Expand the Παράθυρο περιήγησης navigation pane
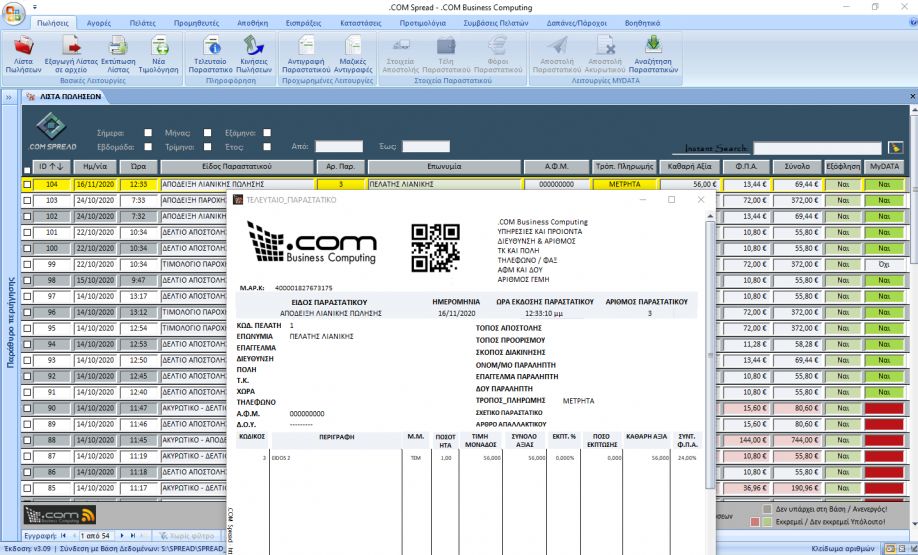Viewport: 918px width, 555px height. tap(9, 97)
